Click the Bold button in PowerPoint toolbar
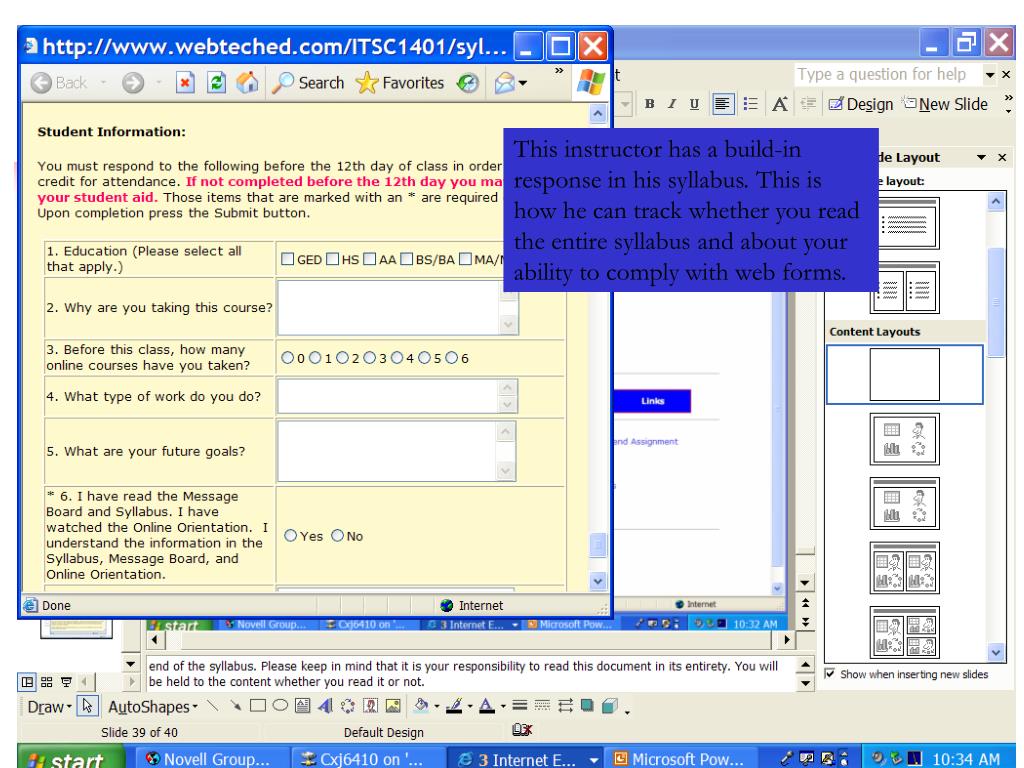This screenshot has height=768, width=1024. [649, 104]
